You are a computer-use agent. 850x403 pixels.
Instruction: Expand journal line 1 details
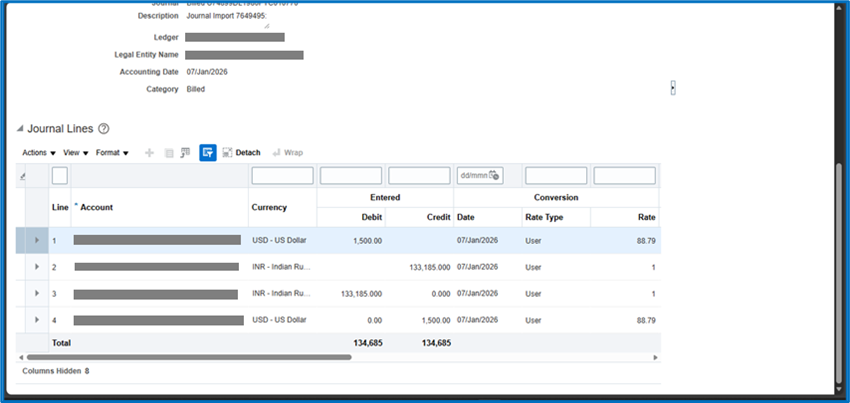pos(37,240)
